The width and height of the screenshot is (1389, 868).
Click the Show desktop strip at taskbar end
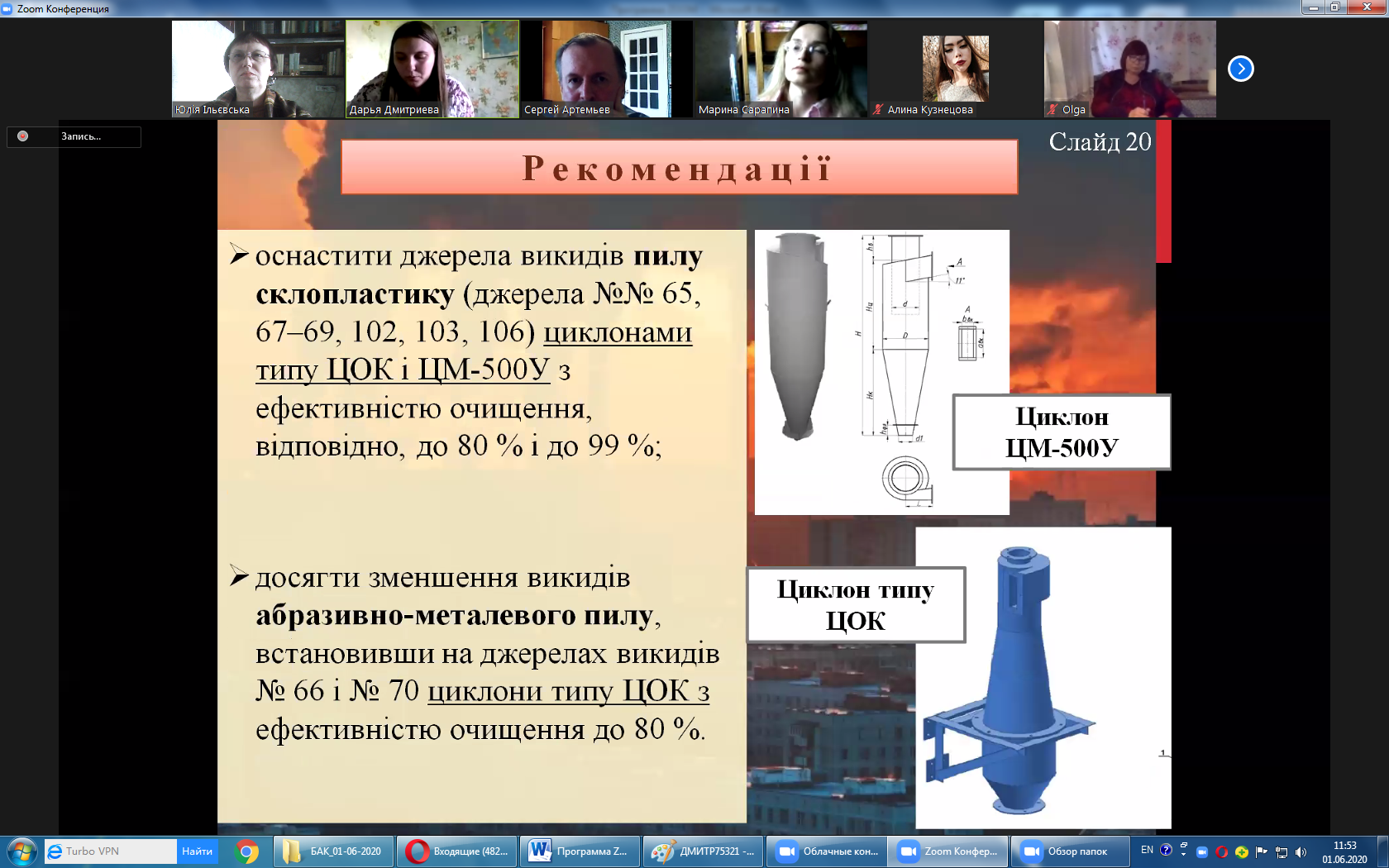point(1382,851)
